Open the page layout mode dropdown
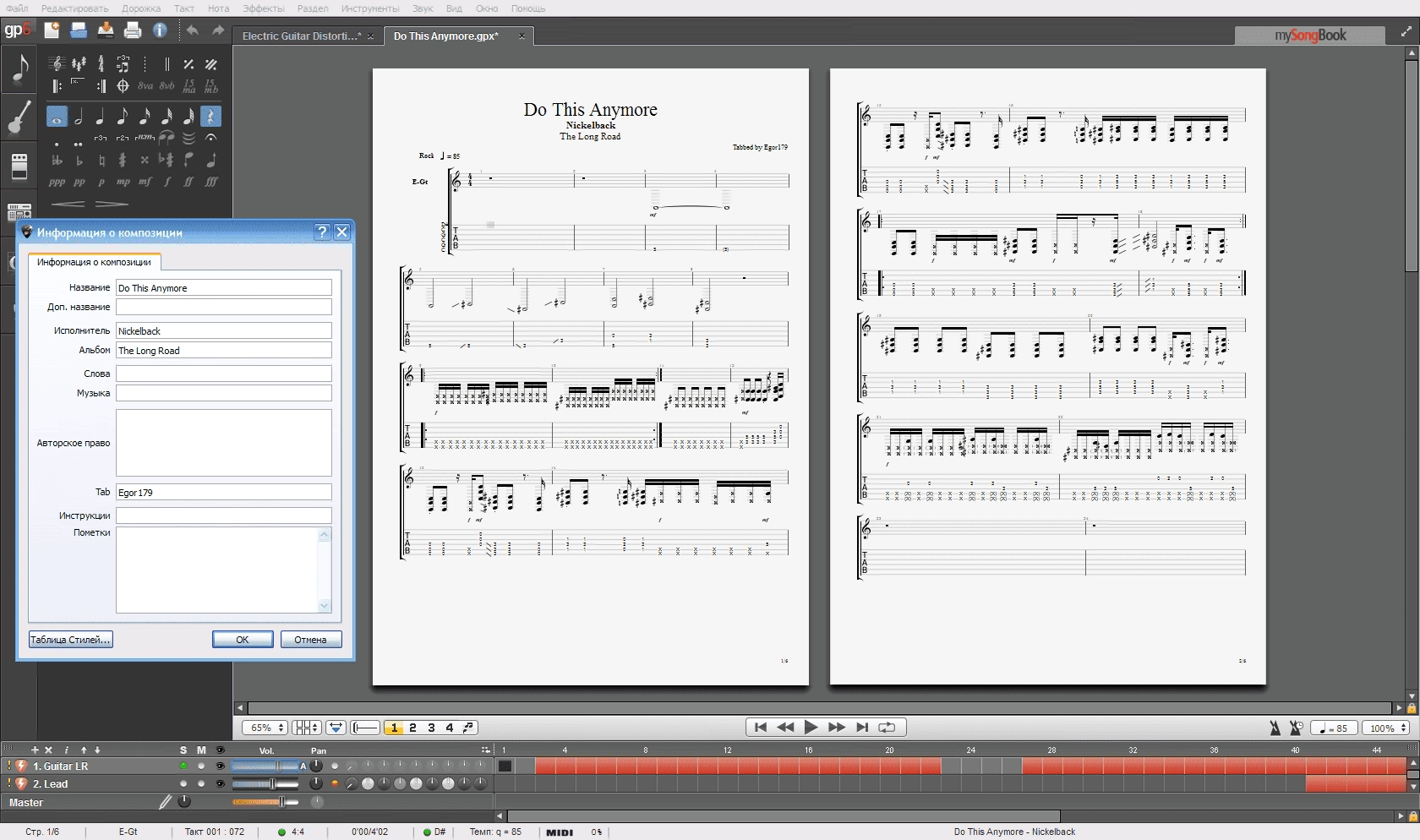 [x=307, y=728]
